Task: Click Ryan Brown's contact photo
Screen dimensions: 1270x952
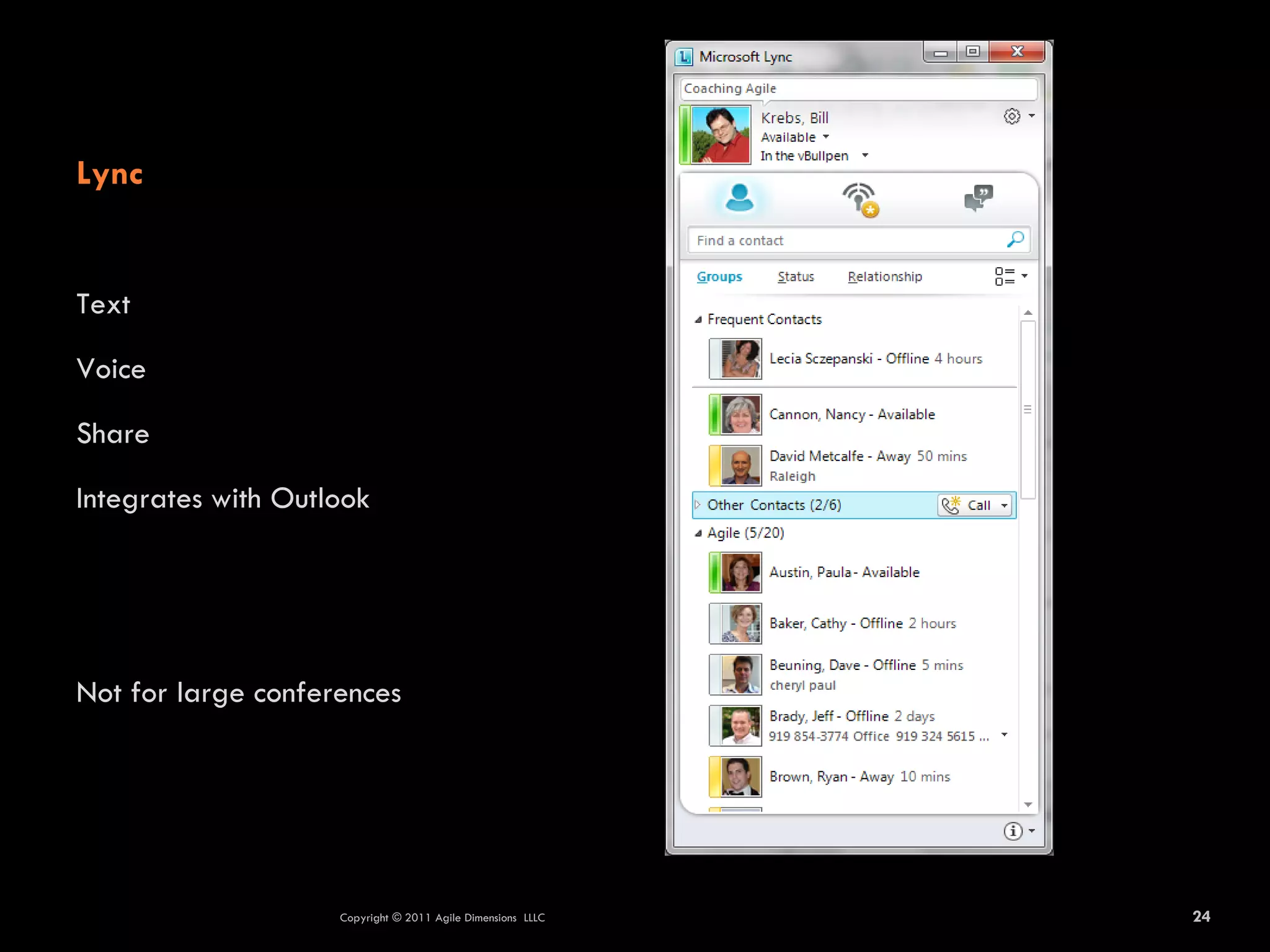Action: [x=741, y=777]
